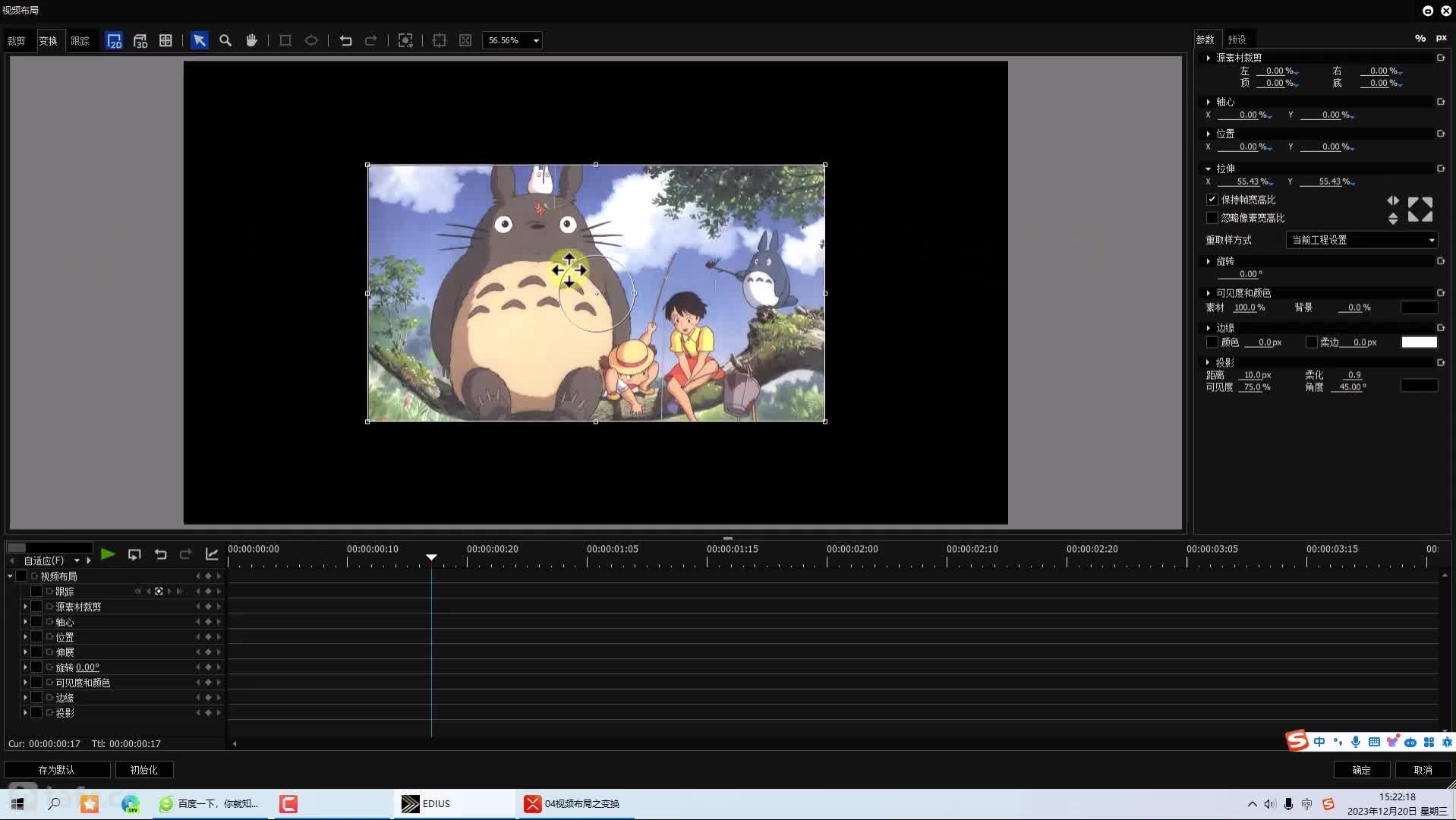Select the hand pan tool

tap(251, 40)
